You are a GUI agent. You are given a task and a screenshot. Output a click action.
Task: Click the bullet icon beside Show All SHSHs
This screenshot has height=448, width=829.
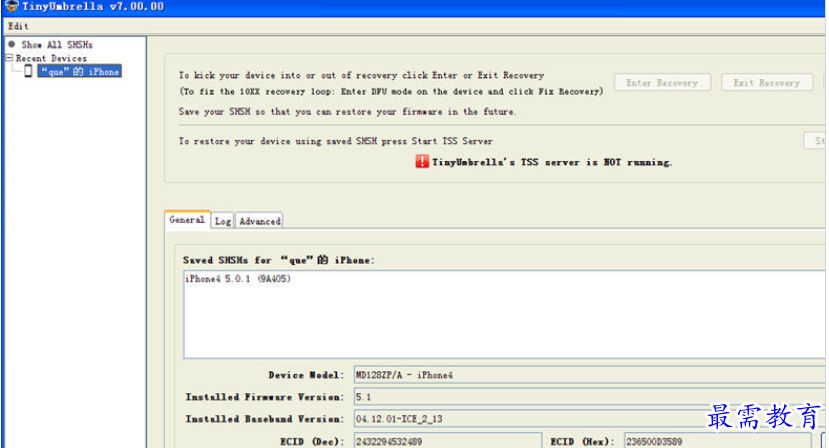[12, 44]
